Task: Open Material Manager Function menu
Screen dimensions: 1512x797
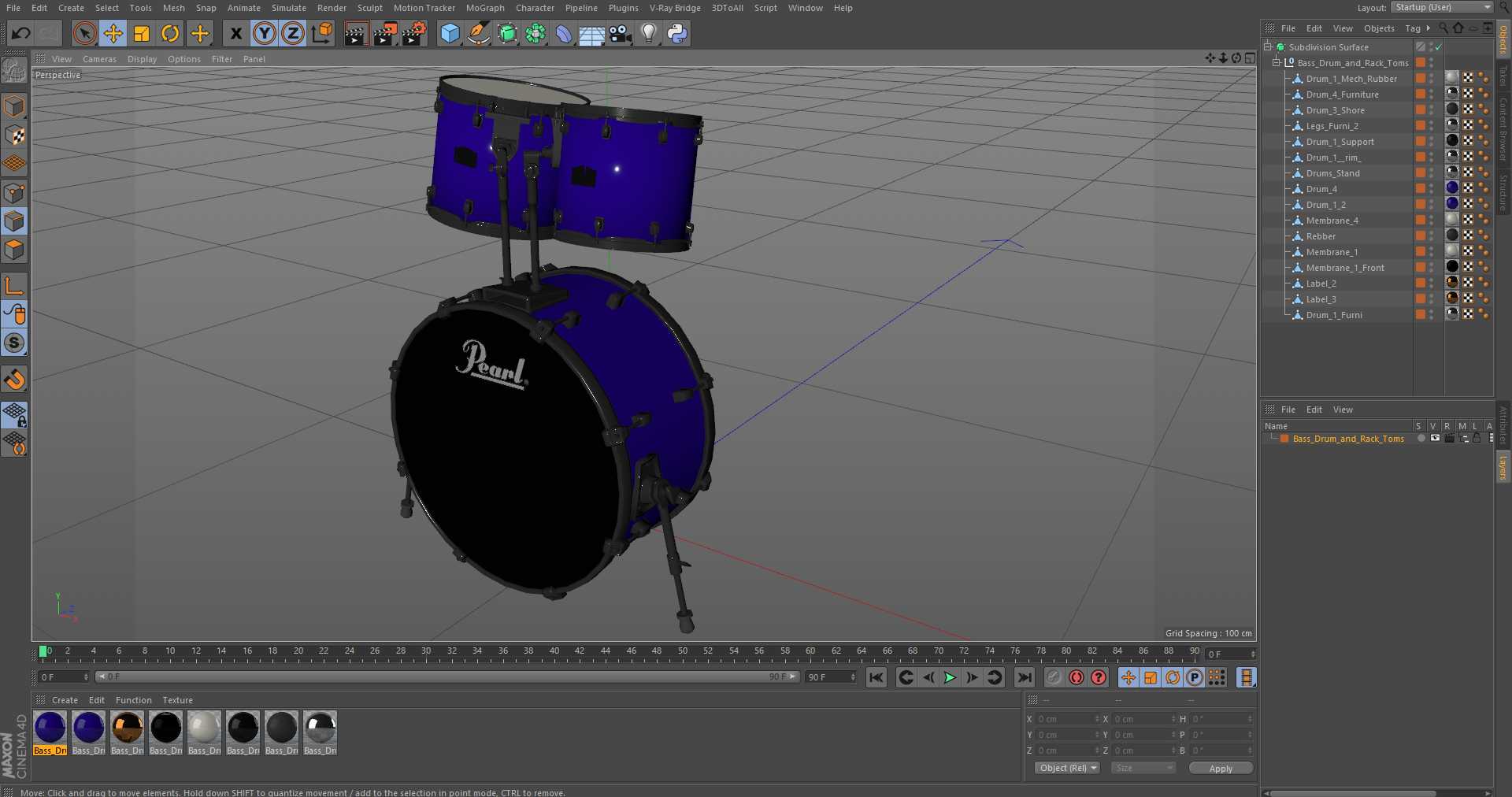Action: click(133, 700)
